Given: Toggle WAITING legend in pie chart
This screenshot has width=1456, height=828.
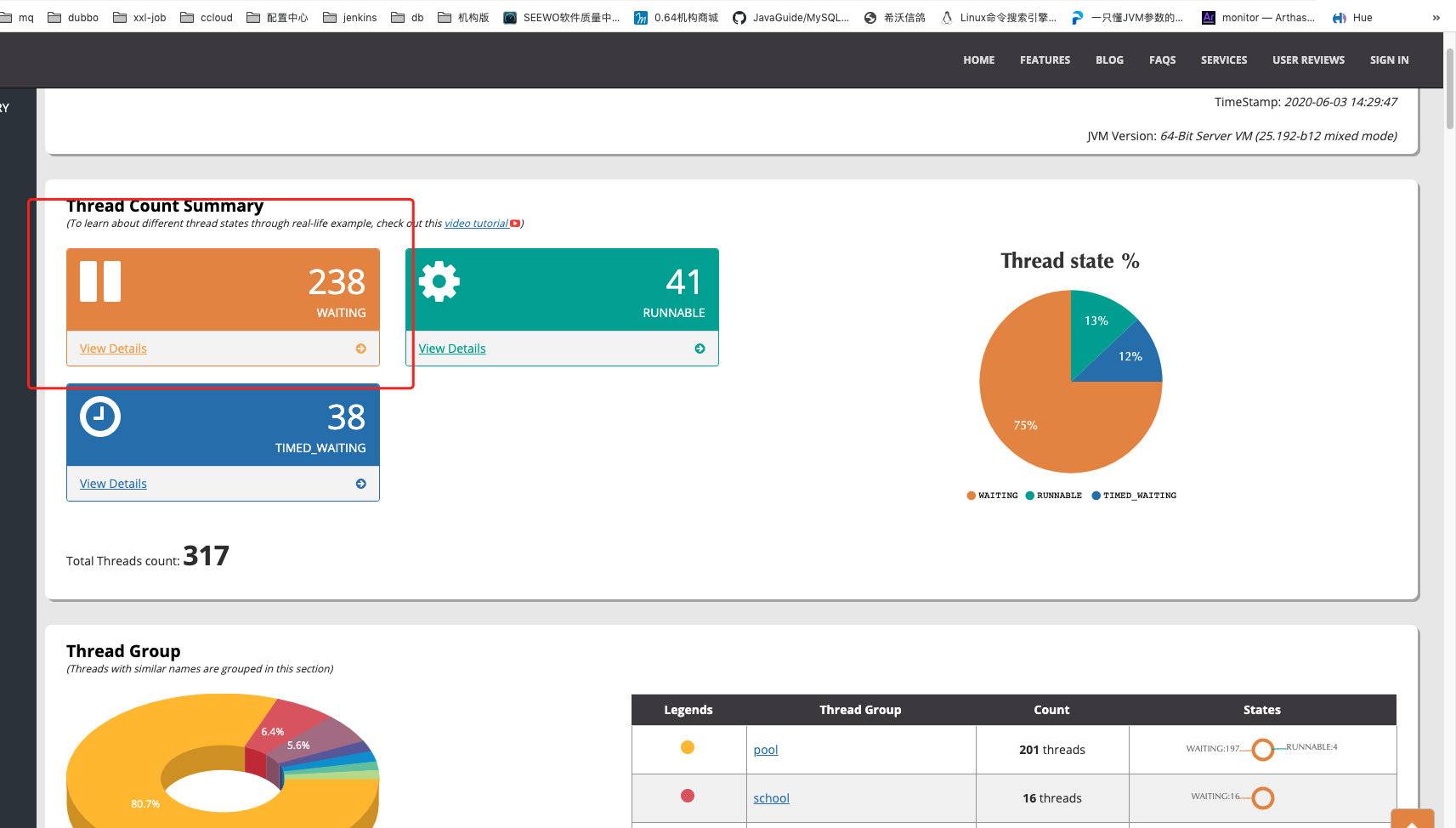Looking at the screenshot, I should [x=992, y=496].
